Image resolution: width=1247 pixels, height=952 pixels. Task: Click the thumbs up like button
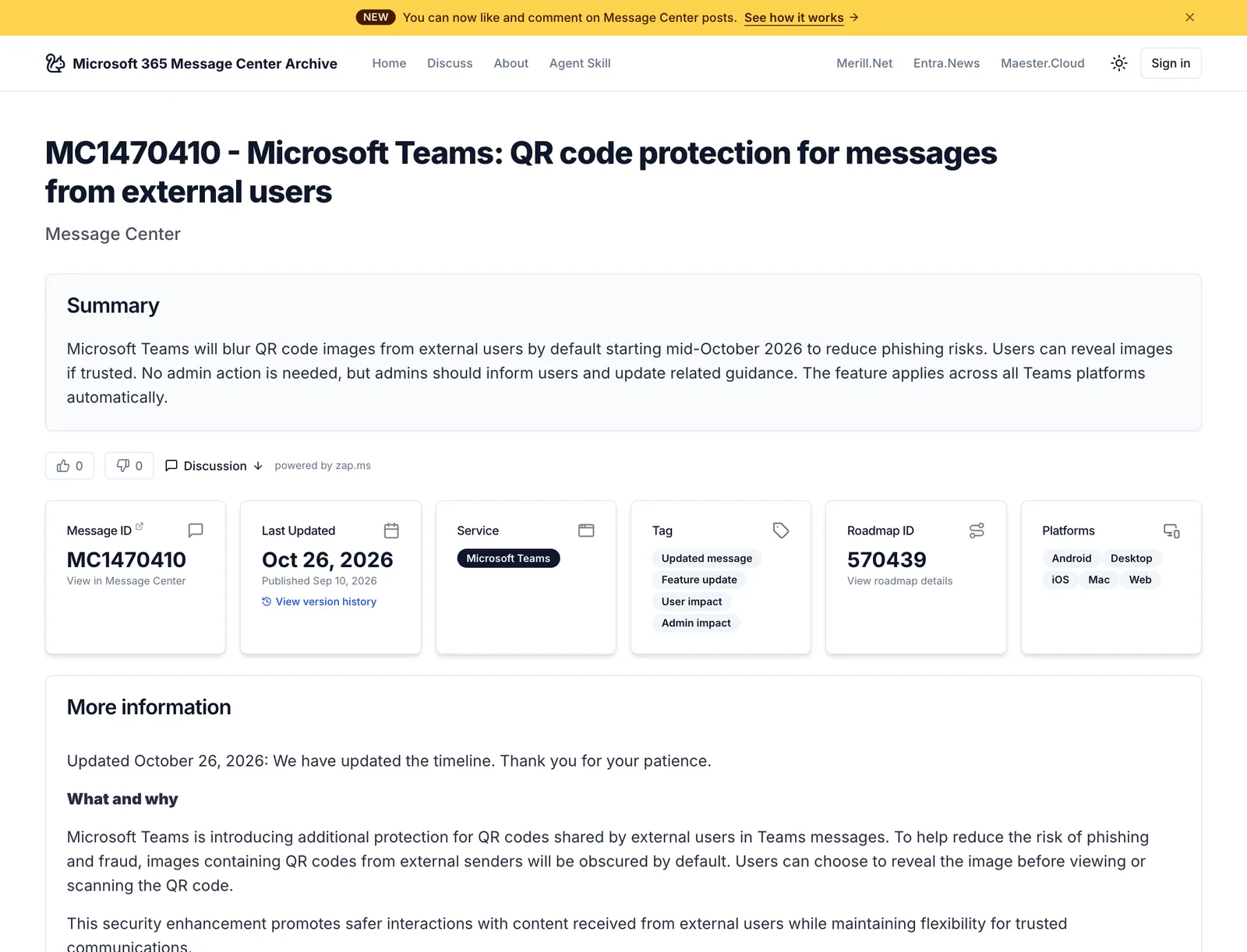pos(69,466)
